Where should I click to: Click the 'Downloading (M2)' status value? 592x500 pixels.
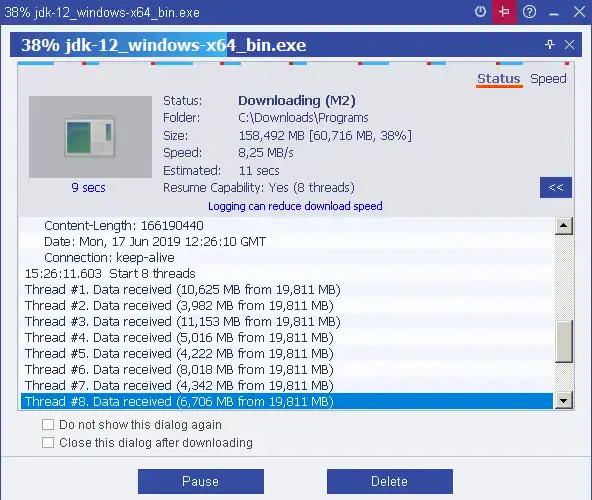(x=297, y=100)
